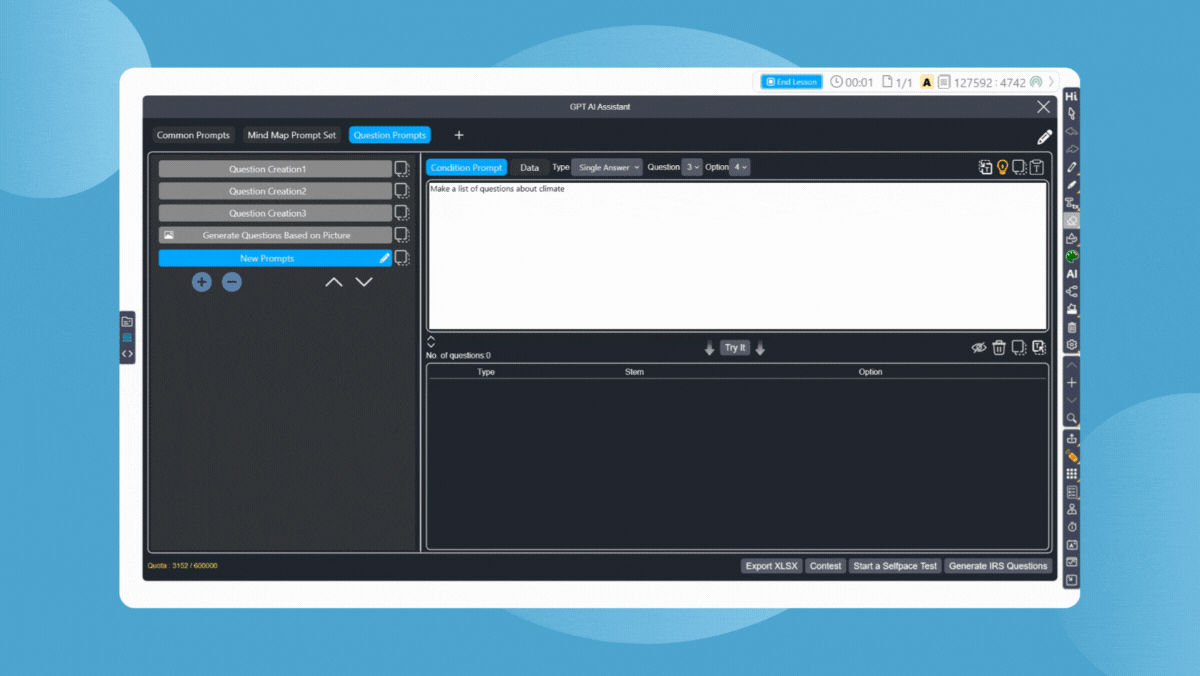This screenshot has height=676, width=1200.
Task: Select the pen tool on right sidebar
Action: click(x=1072, y=167)
